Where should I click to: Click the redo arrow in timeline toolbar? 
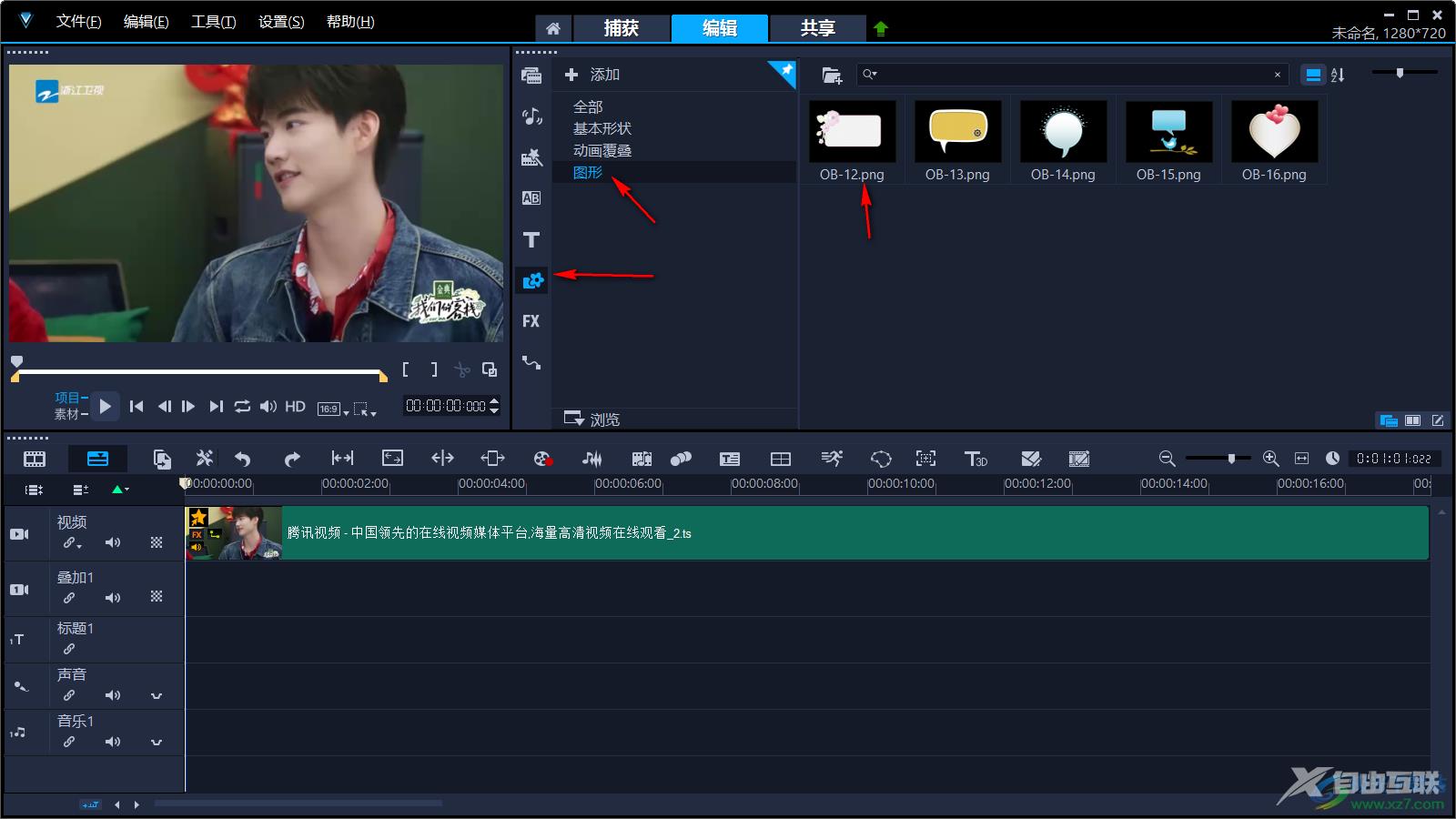tap(291, 459)
